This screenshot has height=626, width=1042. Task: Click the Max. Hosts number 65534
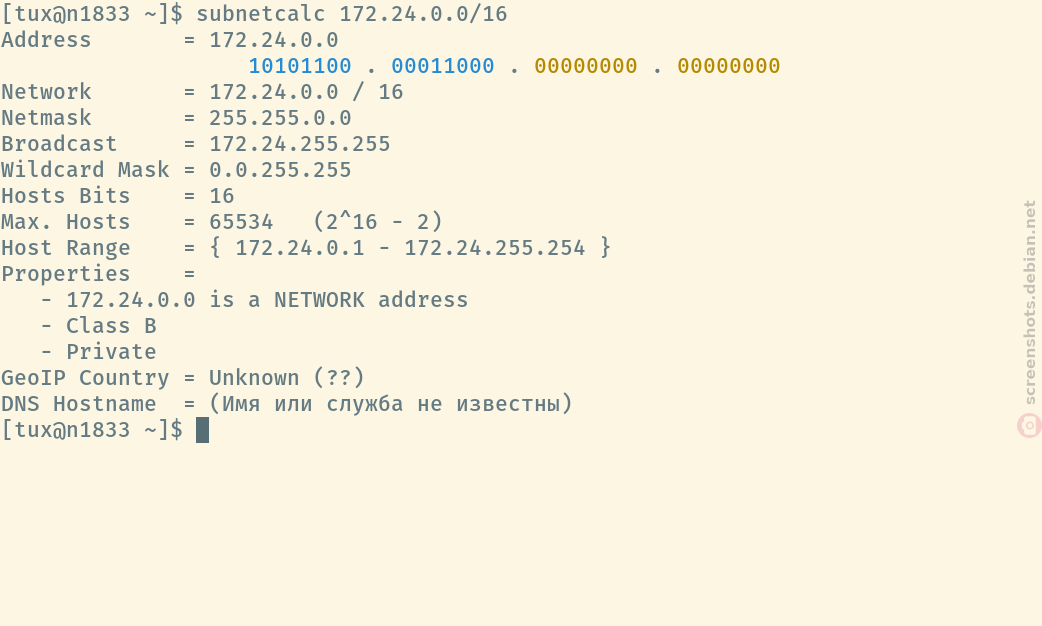[x=241, y=221]
